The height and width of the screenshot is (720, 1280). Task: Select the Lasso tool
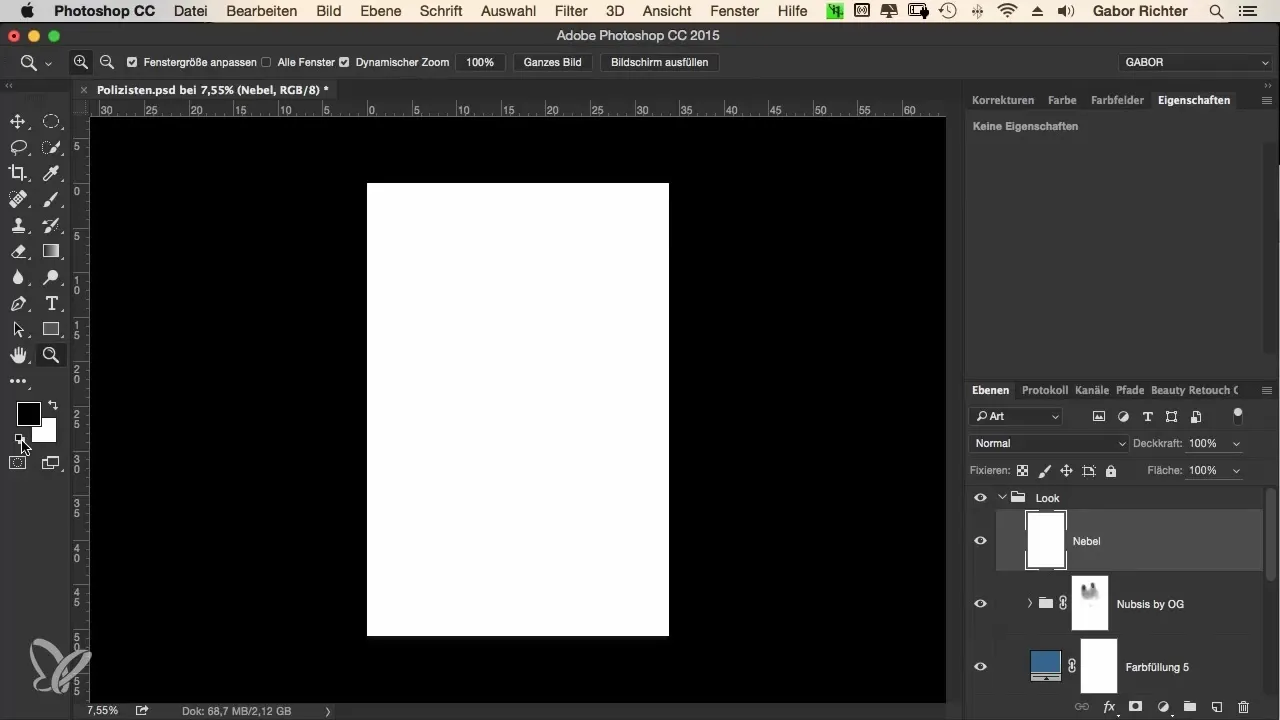point(18,148)
